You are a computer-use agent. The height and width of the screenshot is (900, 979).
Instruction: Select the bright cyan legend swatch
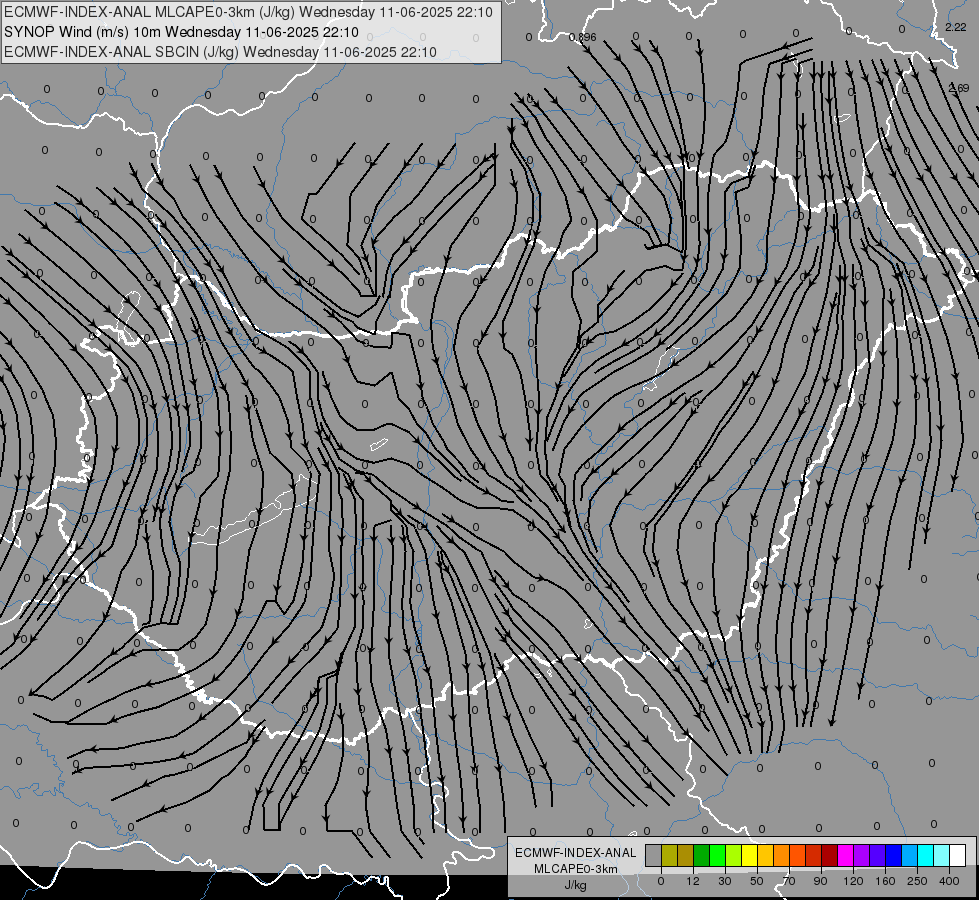pos(926,855)
